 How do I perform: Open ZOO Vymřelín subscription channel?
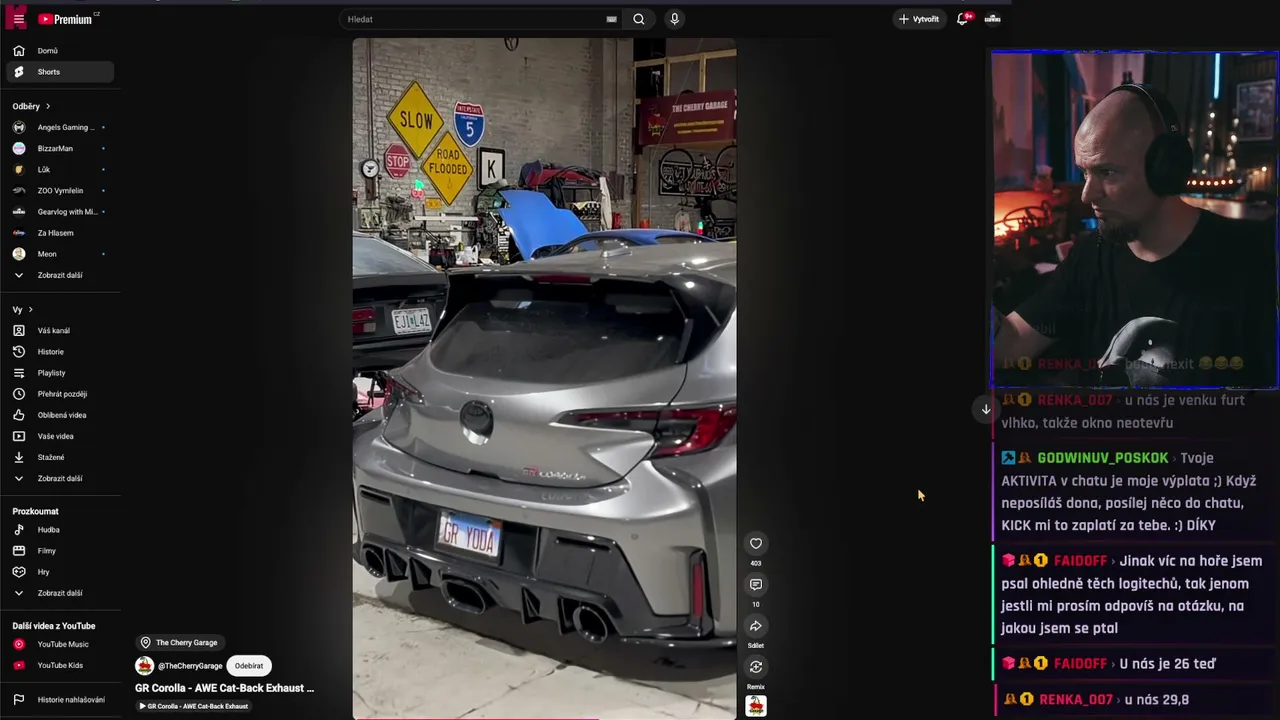[x=60, y=190]
